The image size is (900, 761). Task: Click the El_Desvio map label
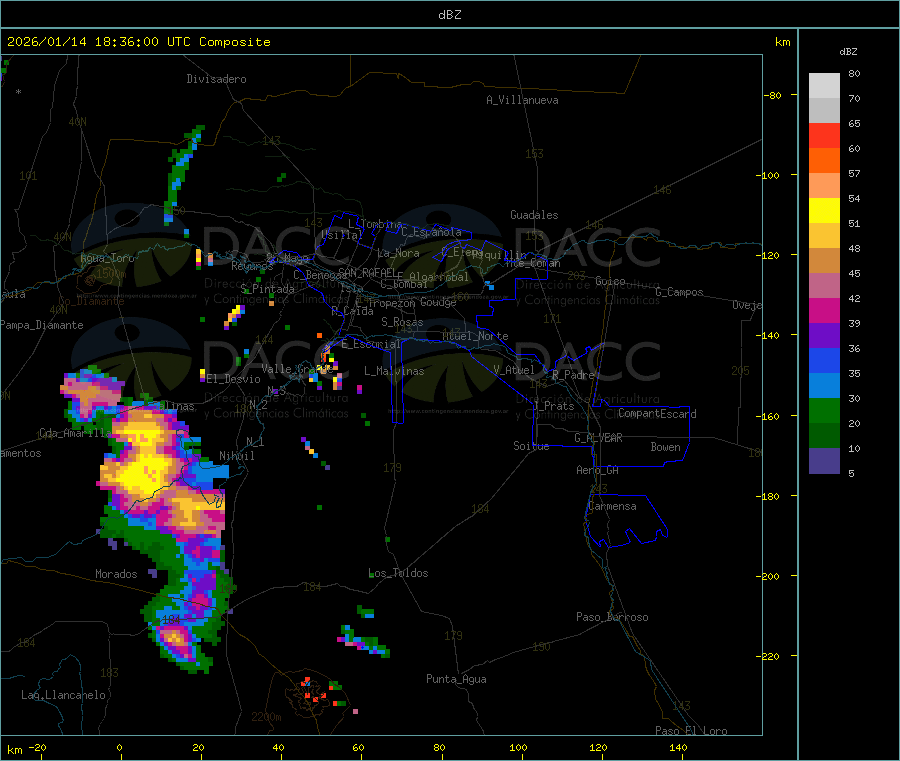tap(234, 379)
